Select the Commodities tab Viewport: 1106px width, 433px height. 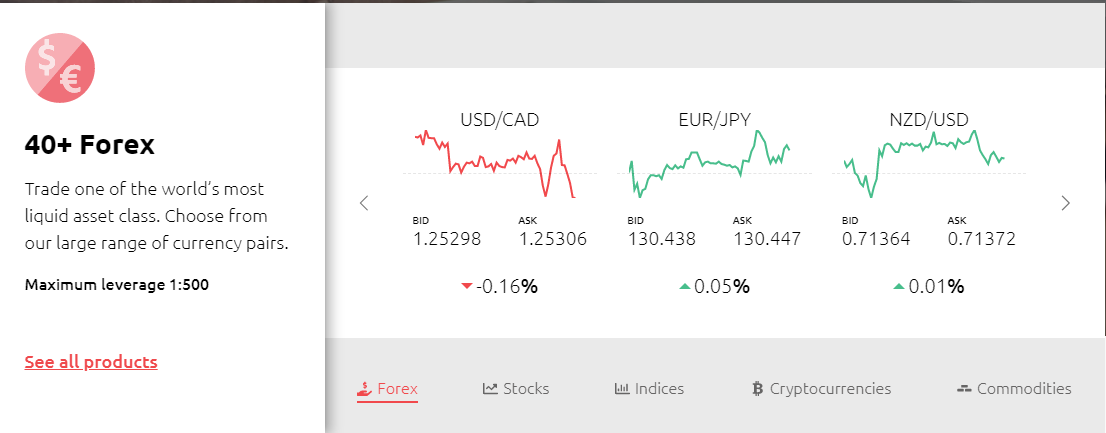click(1014, 389)
